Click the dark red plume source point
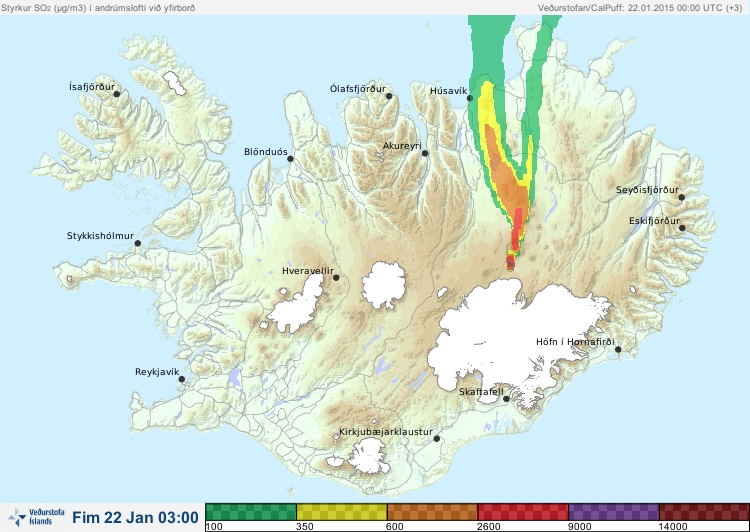750x532 pixels. (x=510, y=263)
